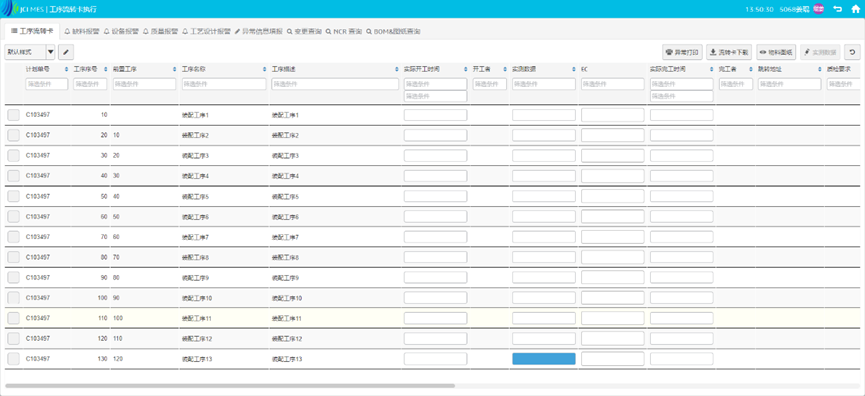865x396 pixels.
Task: Check the row box for sequence 100
Action: [13, 298]
